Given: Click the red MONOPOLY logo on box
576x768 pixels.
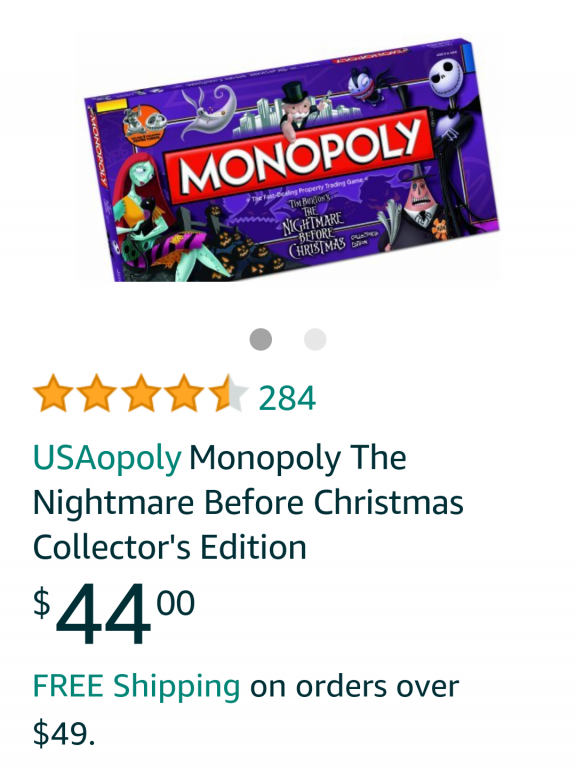Looking at the screenshot, I should 297,158.
